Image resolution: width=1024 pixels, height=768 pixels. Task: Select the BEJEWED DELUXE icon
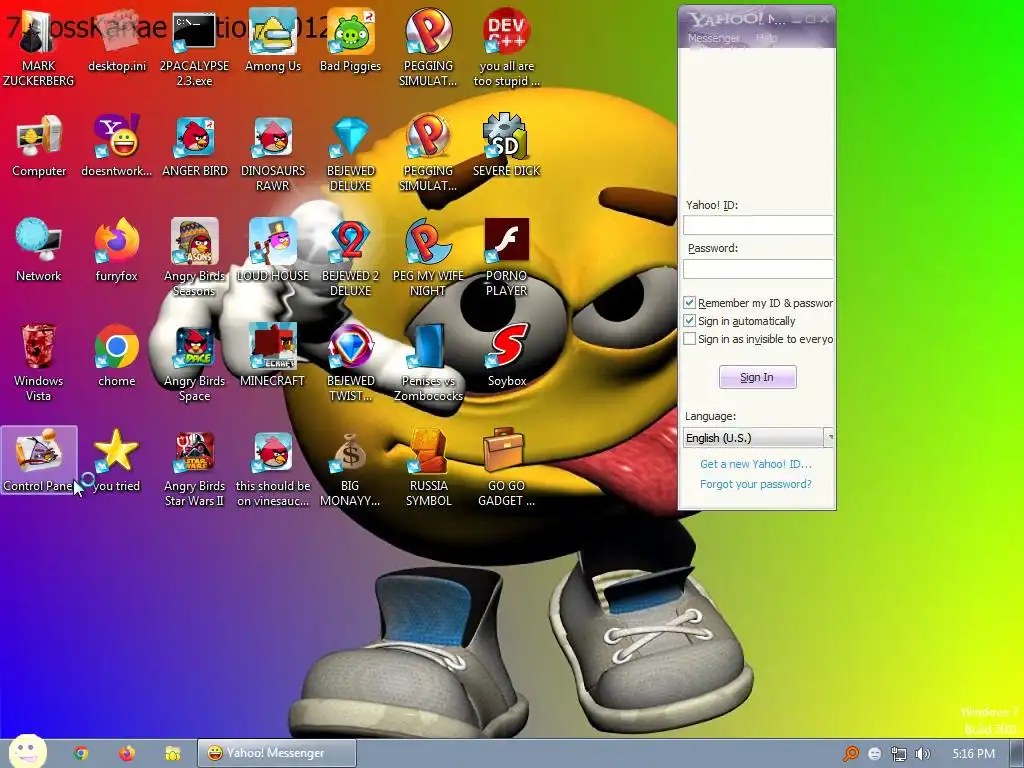click(351, 153)
